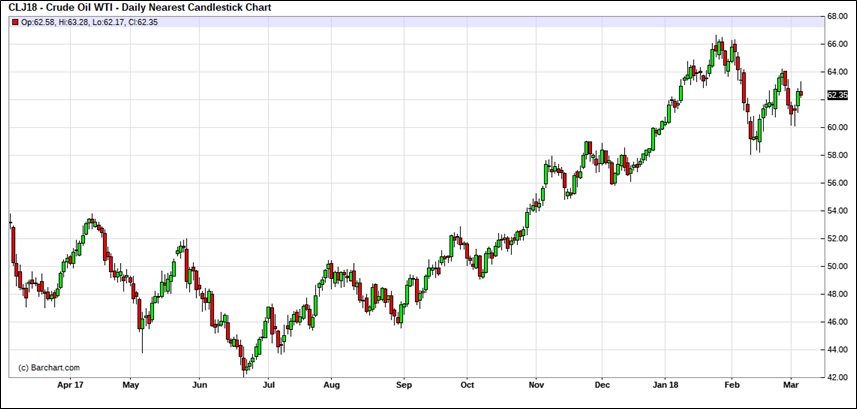This screenshot has width=857, height=409.
Task: Click the 'Jul' date axis label
Action: [268, 385]
